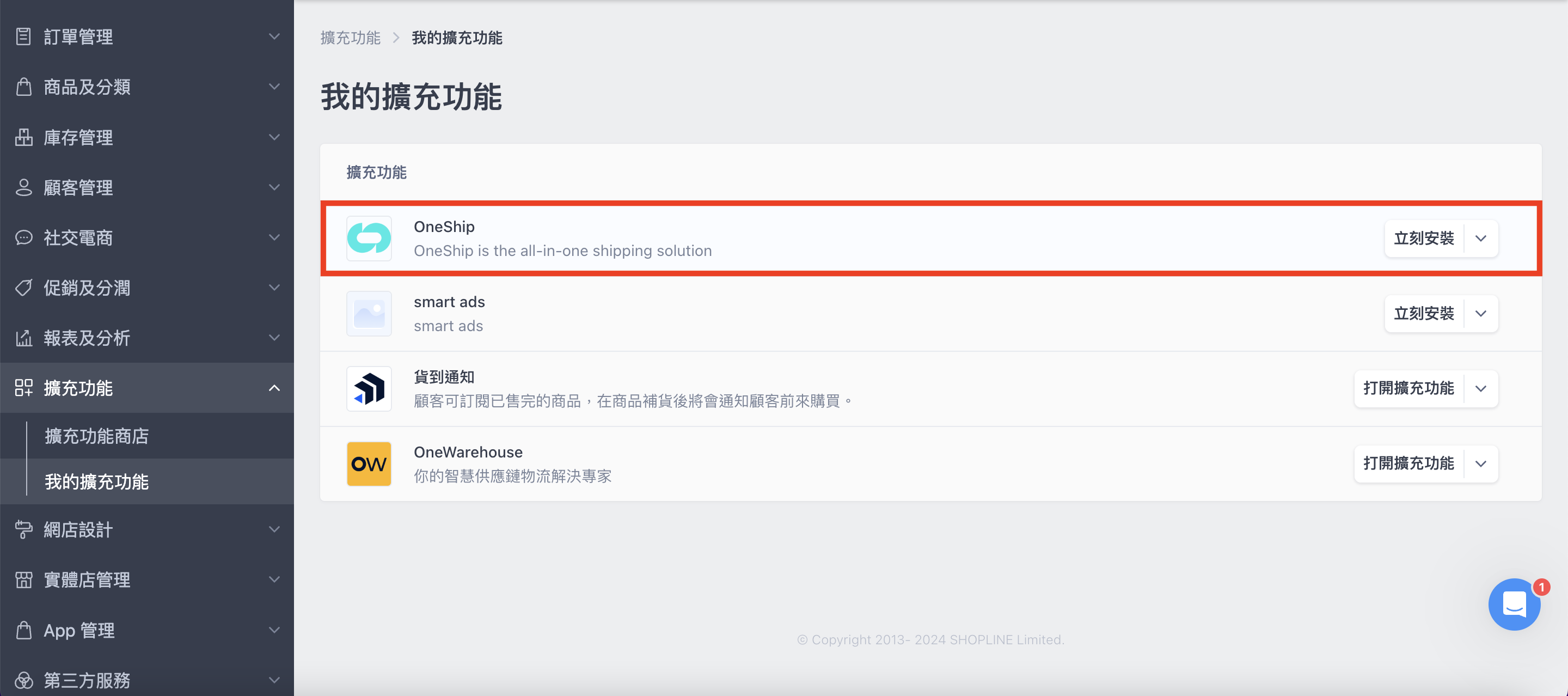
Task: Click the grid-plus icon for 擴充功能
Action: 23,387
